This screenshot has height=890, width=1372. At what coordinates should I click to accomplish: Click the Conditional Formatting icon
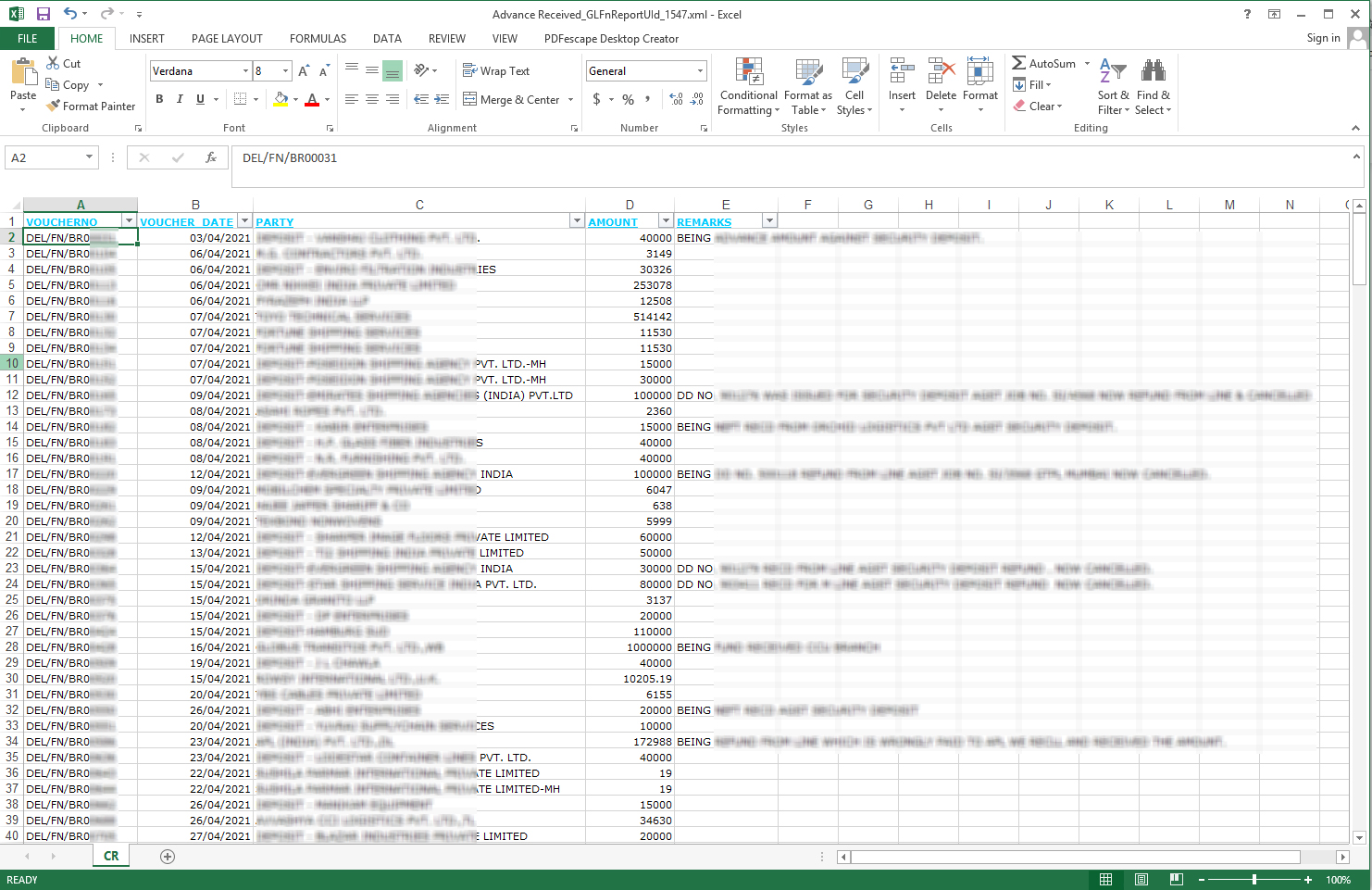point(748,73)
